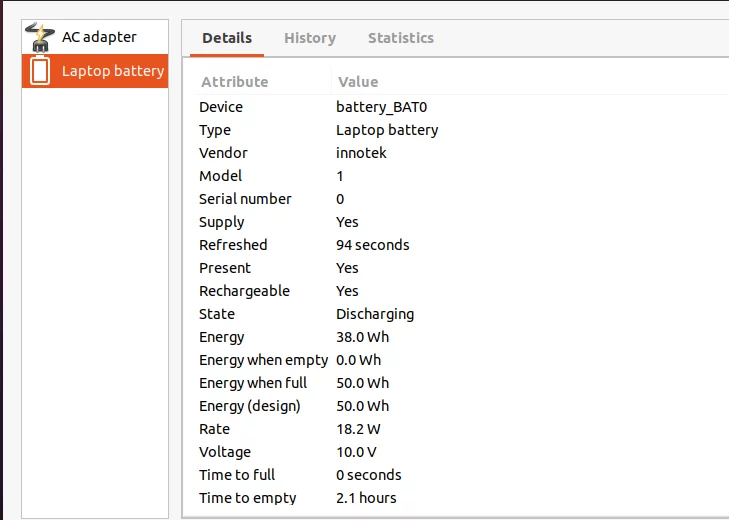This screenshot has height=520, width=729.
Task: Click the Laptop battery icon
Action: click(x=40, y=71)
